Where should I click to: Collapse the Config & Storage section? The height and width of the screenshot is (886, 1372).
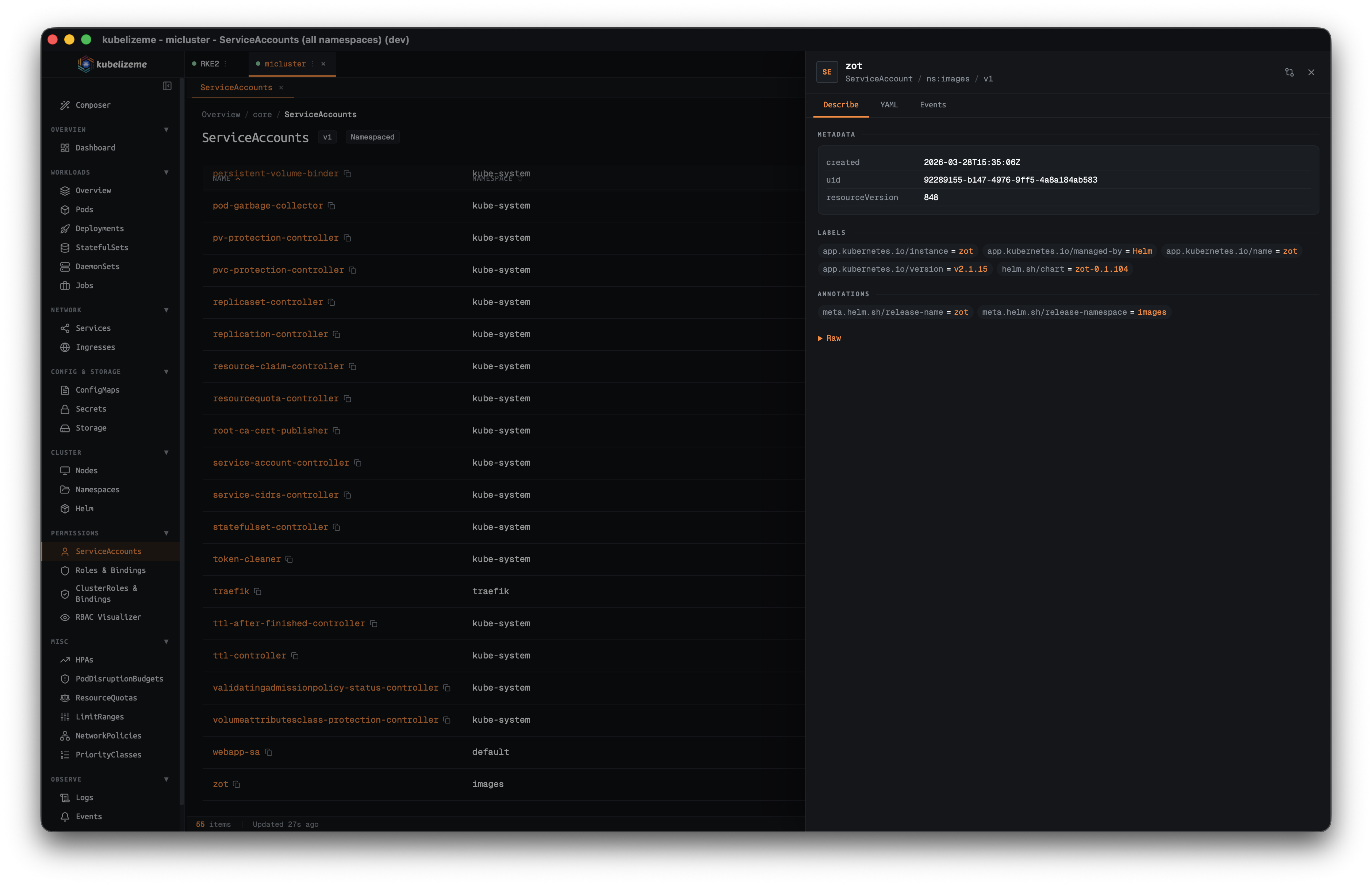pos(166,372)
